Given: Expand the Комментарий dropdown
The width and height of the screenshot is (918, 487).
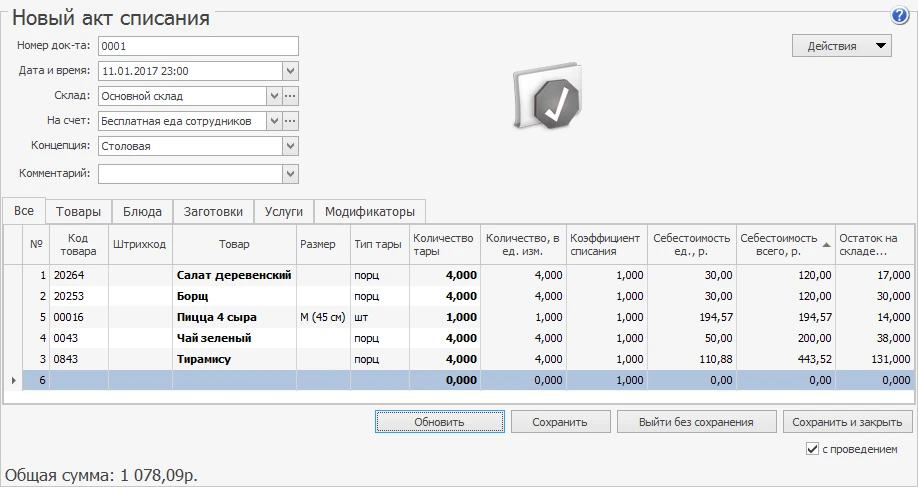Looking at the screenshot, I should pyautogui.click(x=290, y=174).
